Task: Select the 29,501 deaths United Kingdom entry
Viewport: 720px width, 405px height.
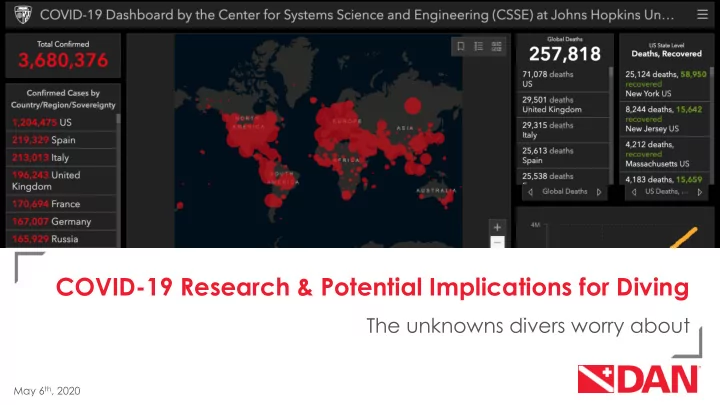Action: 564,105
